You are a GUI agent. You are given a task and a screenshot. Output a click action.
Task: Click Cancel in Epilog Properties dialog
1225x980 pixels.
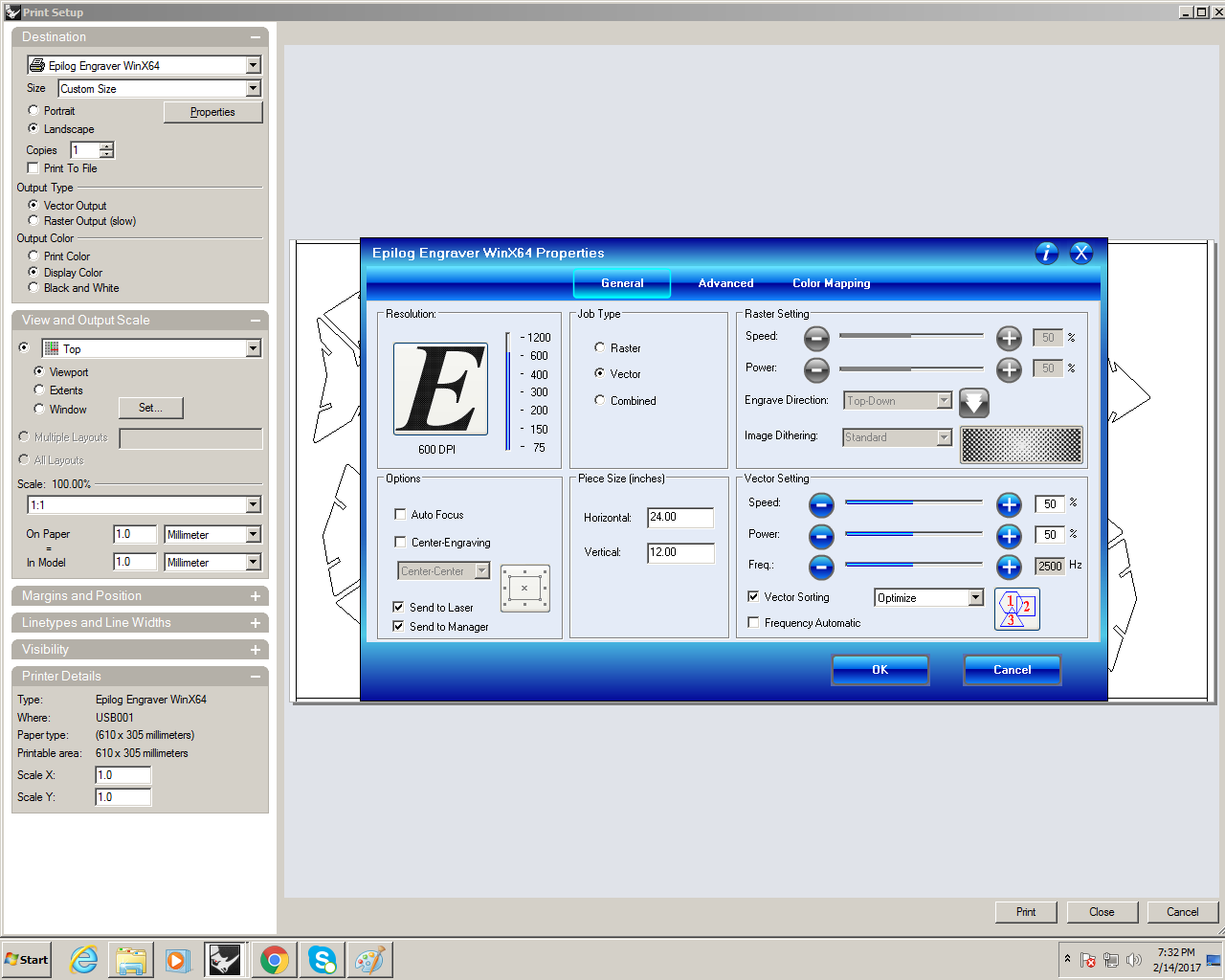tap(1013, 670)
